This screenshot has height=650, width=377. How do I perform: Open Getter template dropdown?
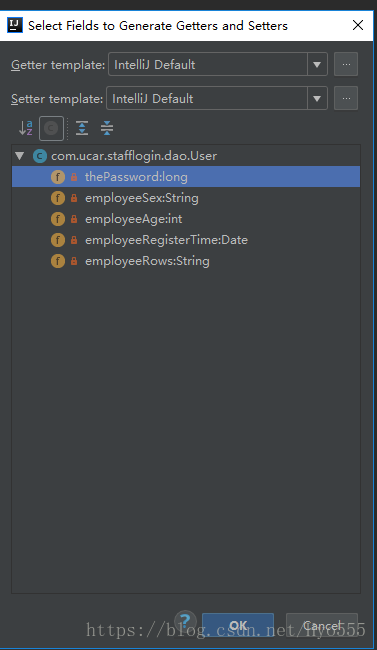(x=317, y=64)
